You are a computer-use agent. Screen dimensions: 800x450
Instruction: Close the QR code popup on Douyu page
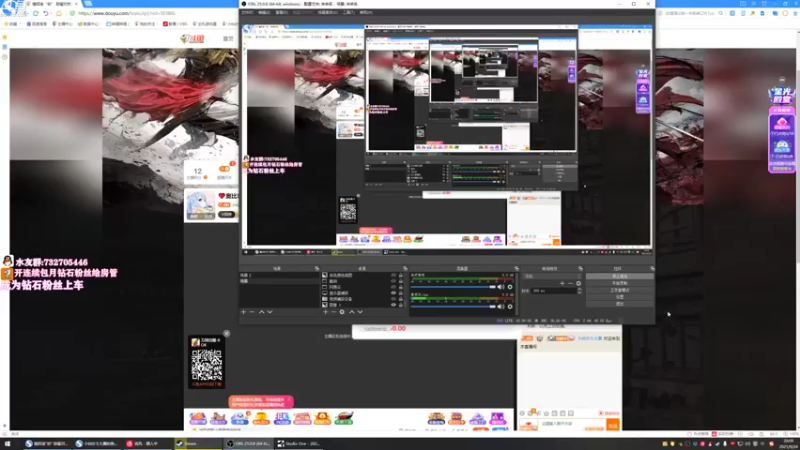coord(227,333)
